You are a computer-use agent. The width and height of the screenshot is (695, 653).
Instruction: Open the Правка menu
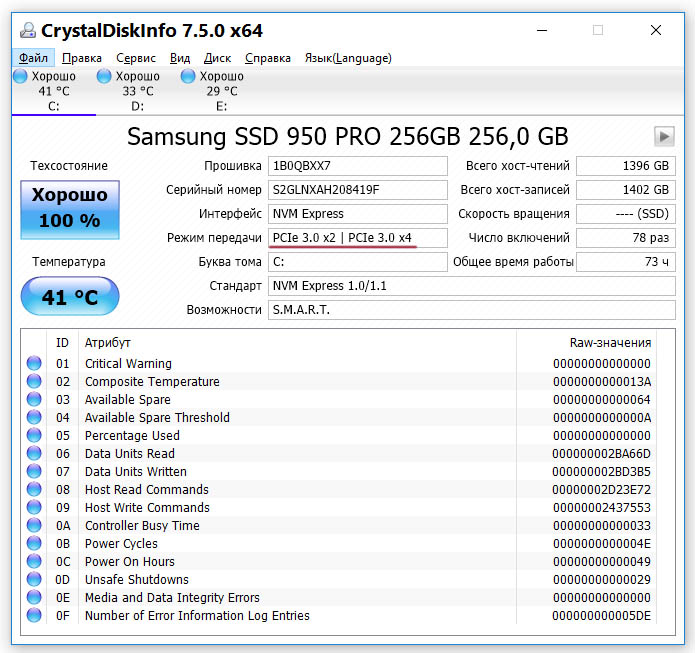tap(82, 58)
